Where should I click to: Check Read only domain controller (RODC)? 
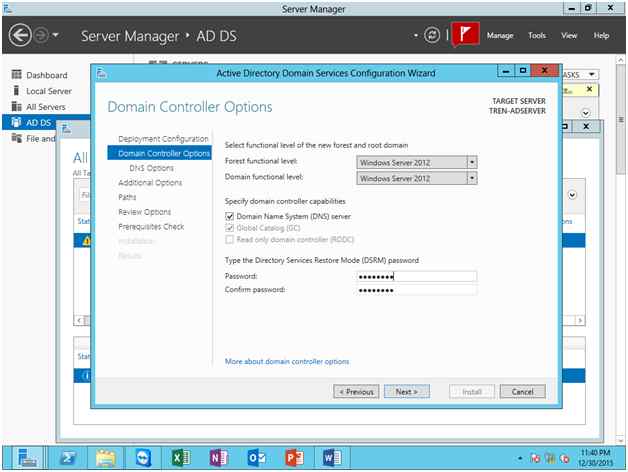click(x=229, y=240)
